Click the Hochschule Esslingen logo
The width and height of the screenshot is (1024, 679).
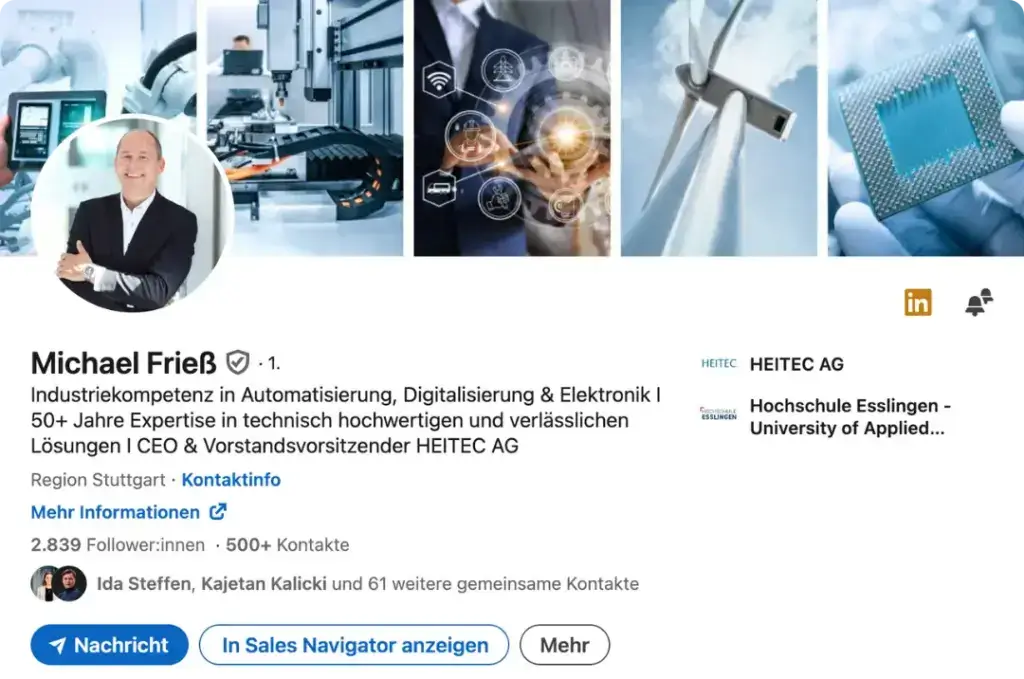point(718,413)
